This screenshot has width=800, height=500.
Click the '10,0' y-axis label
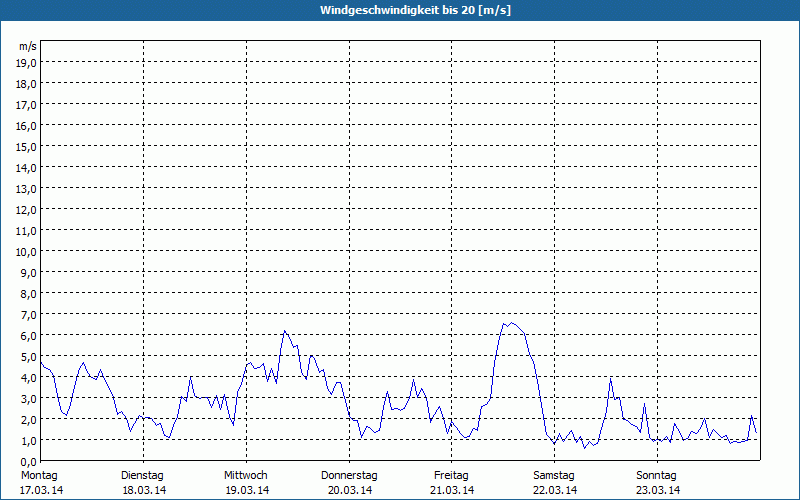click(26, 252)
